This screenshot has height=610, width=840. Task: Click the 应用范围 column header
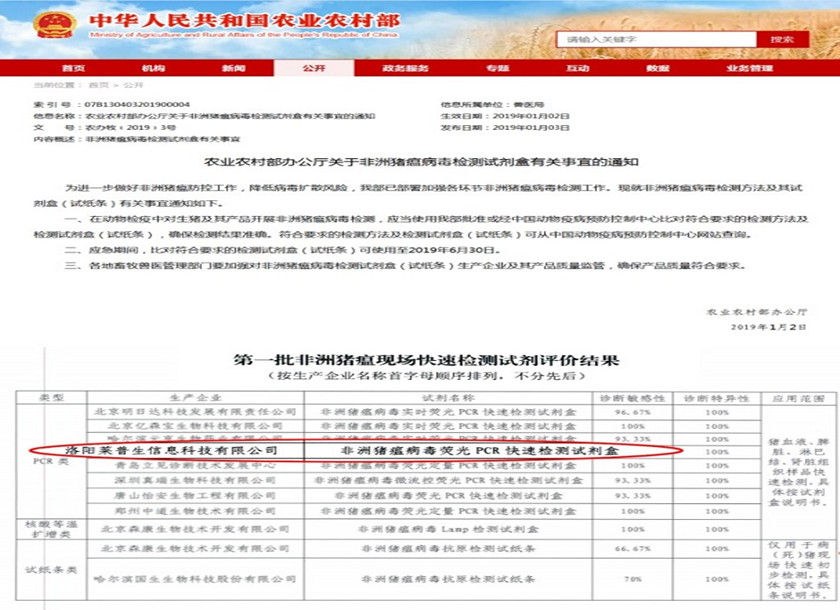[798, 398]
